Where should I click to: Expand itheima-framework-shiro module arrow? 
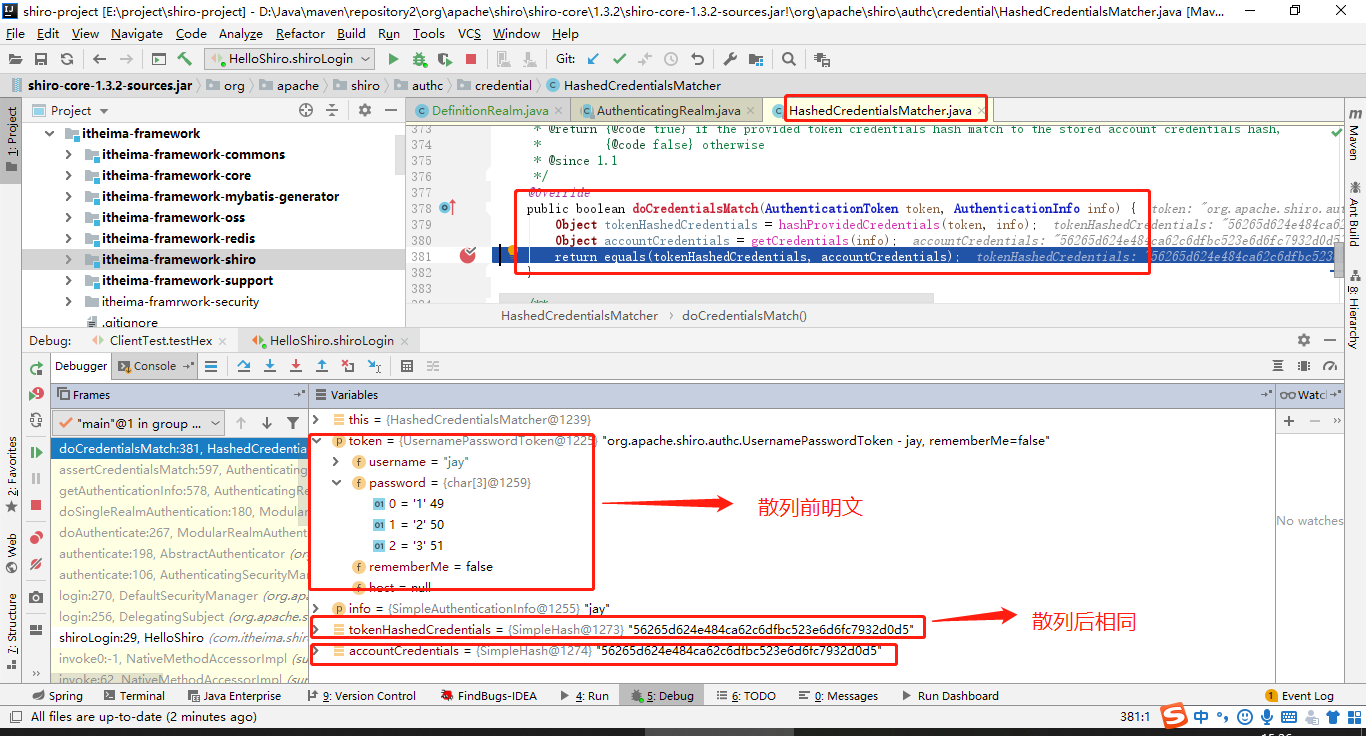(68, 260)
